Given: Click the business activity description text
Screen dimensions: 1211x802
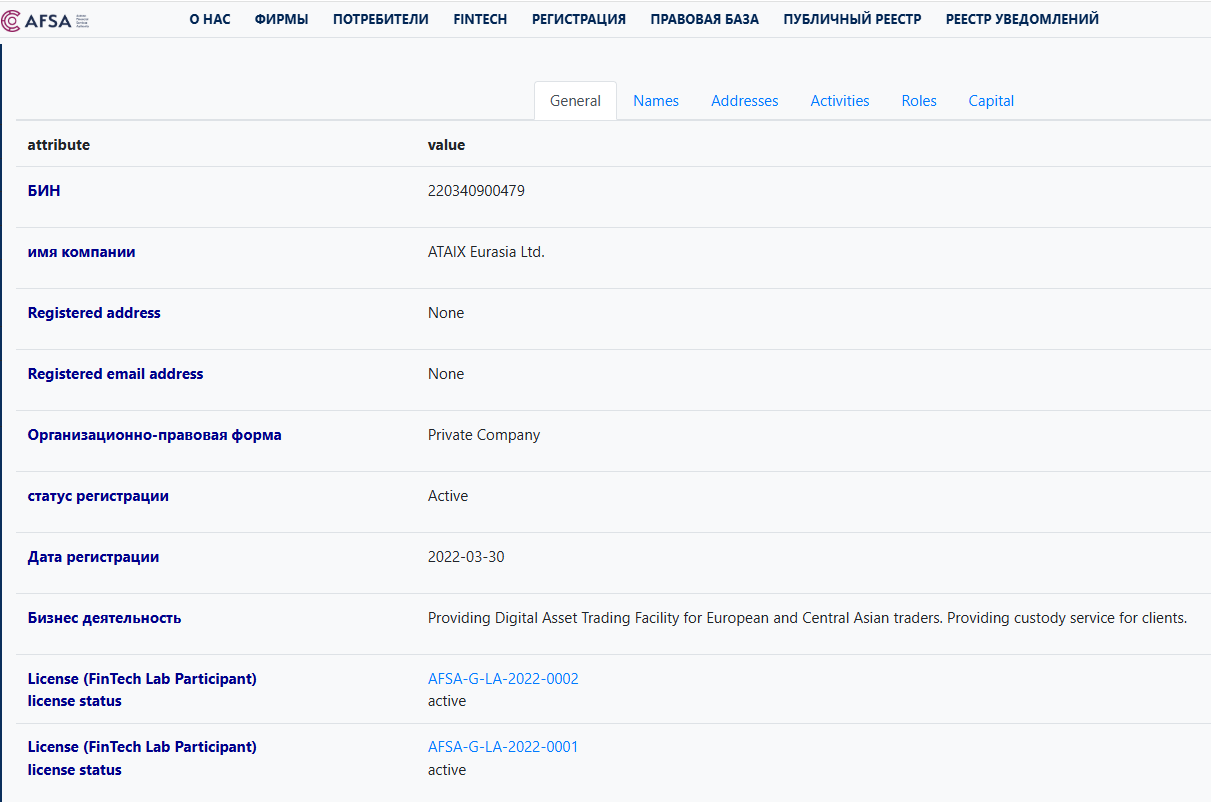Looking at the screenshot, I should pyautogui.click(x=807, y=618).
